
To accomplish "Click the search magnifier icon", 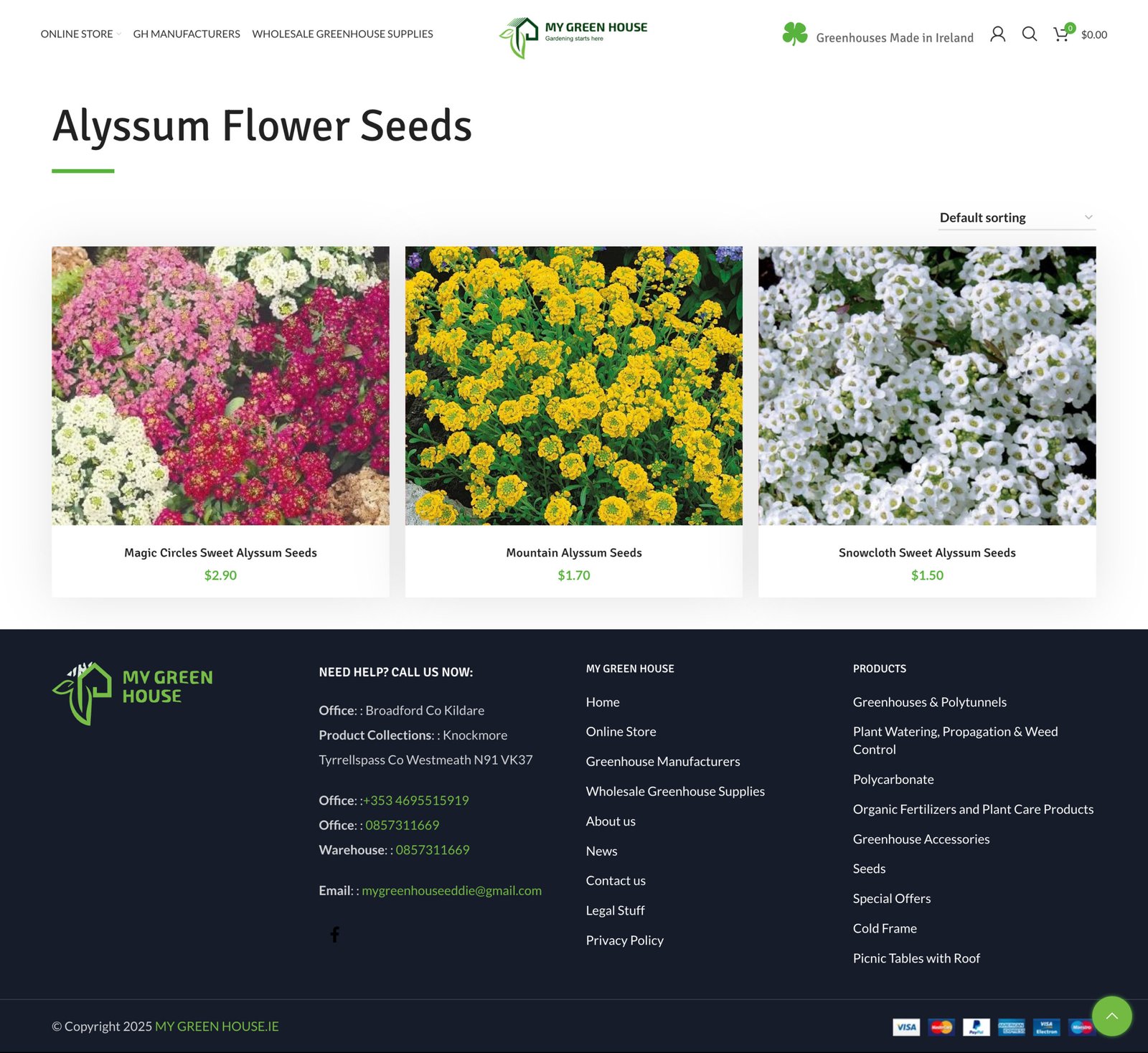I will [1029, 34].
